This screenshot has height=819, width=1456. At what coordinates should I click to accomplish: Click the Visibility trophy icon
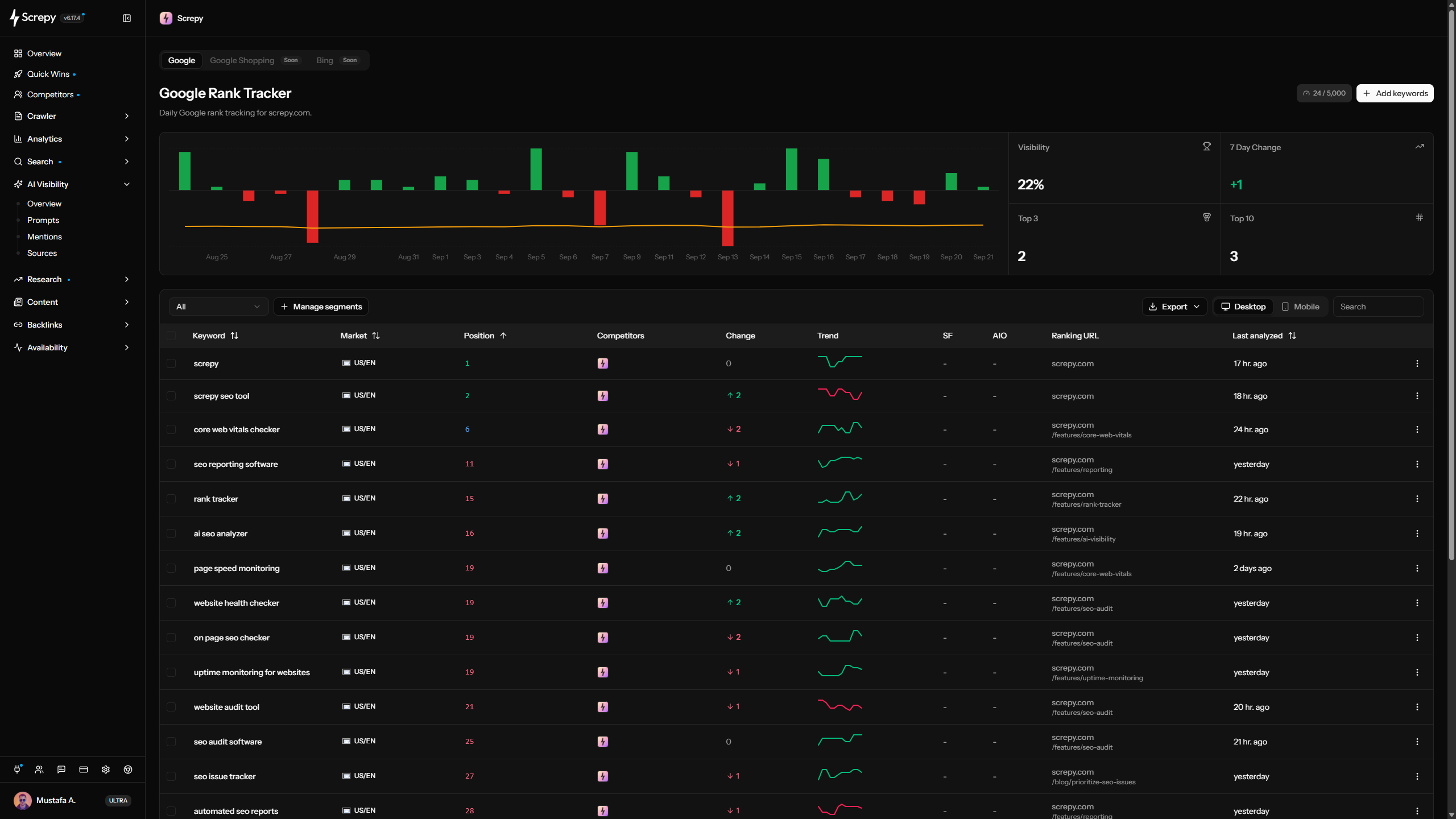point(1206,147)
